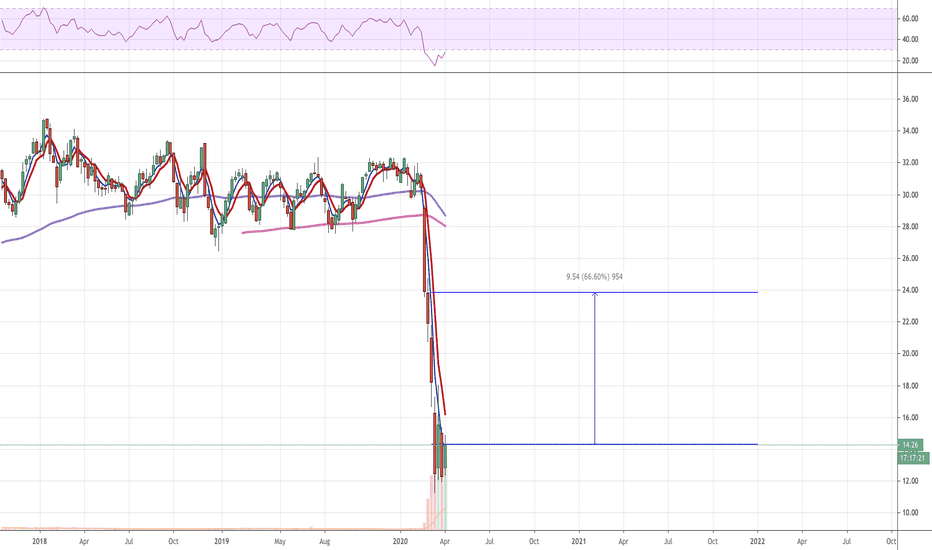Click the measurement label "9.54 (66.60%) 954"
Image resolution: width=932 pixels, height=550 pixels.
(594, 276)
